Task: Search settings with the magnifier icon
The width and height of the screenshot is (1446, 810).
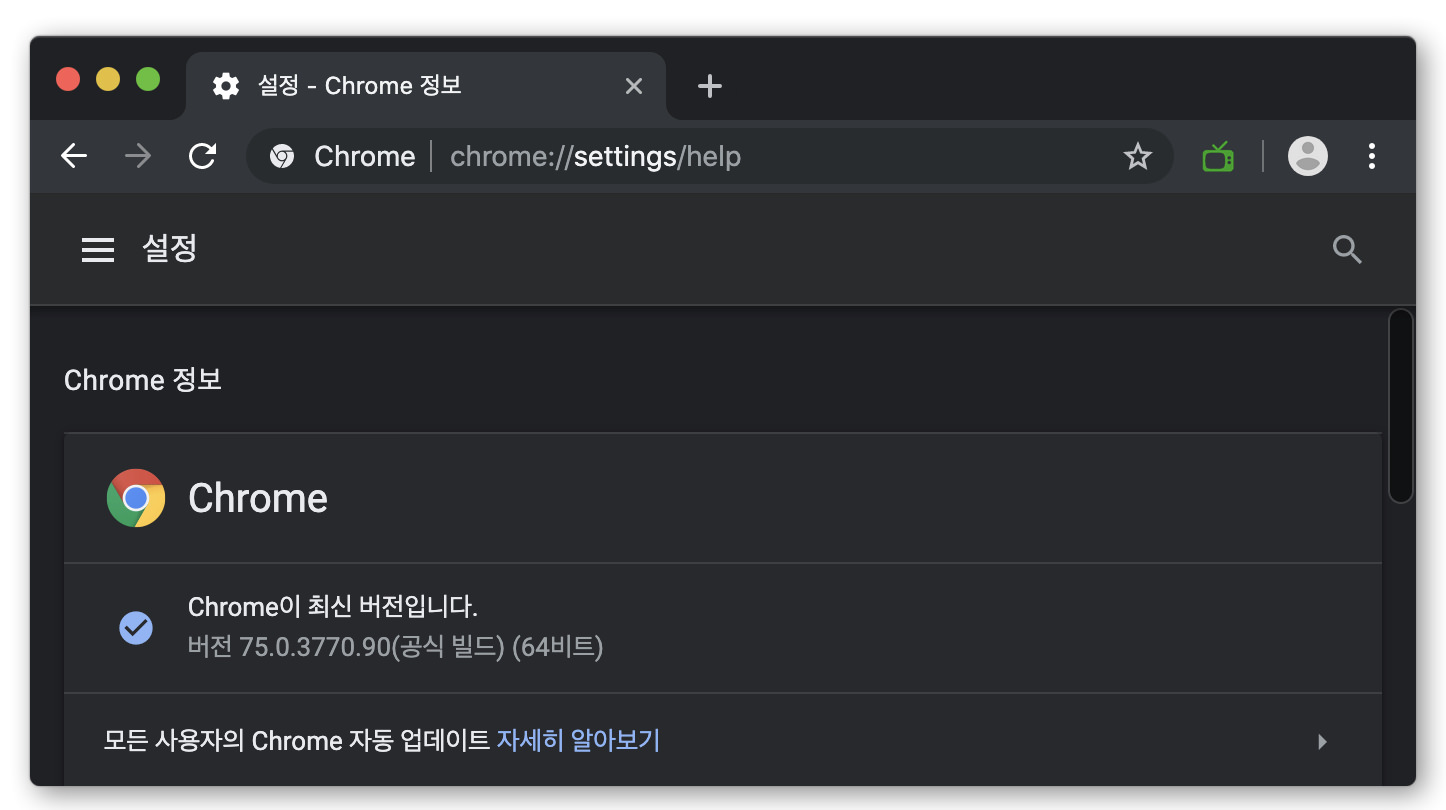Action: (x=1347, y=249)
